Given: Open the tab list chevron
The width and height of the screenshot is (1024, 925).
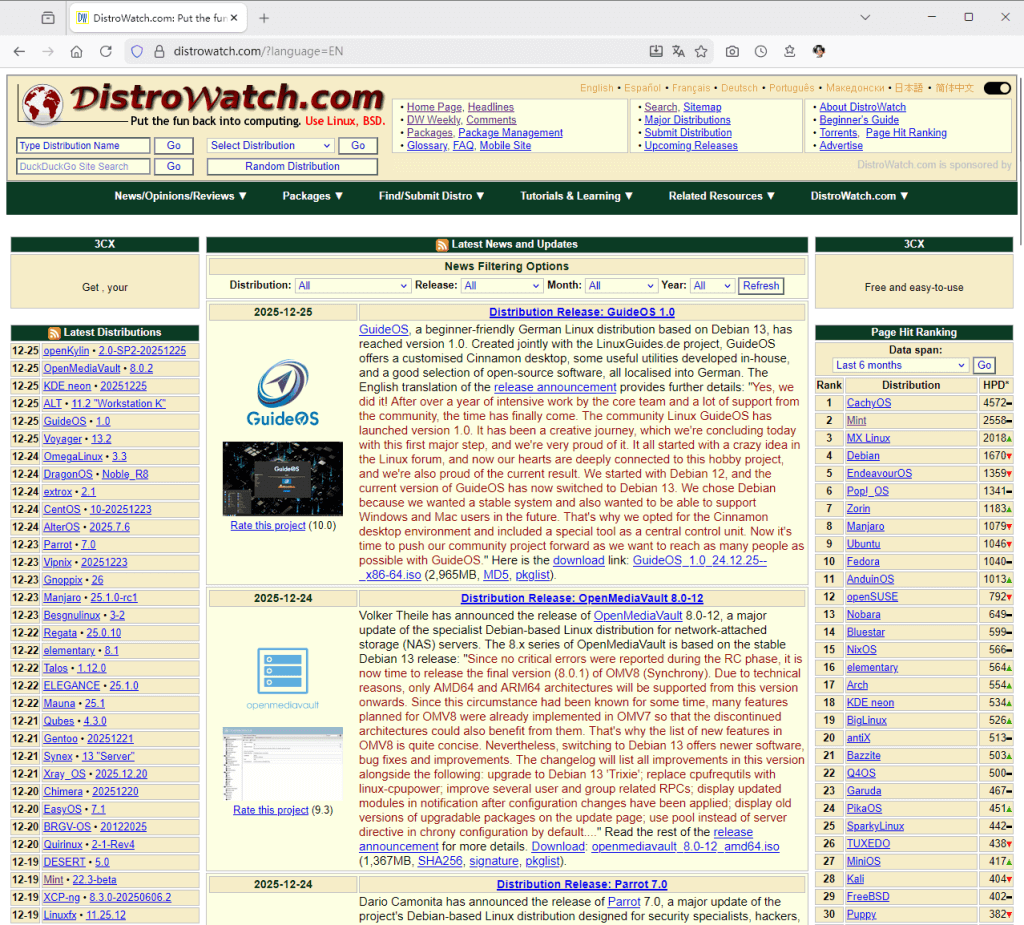Looking at the screenshot, I should [x=865, y=18].
